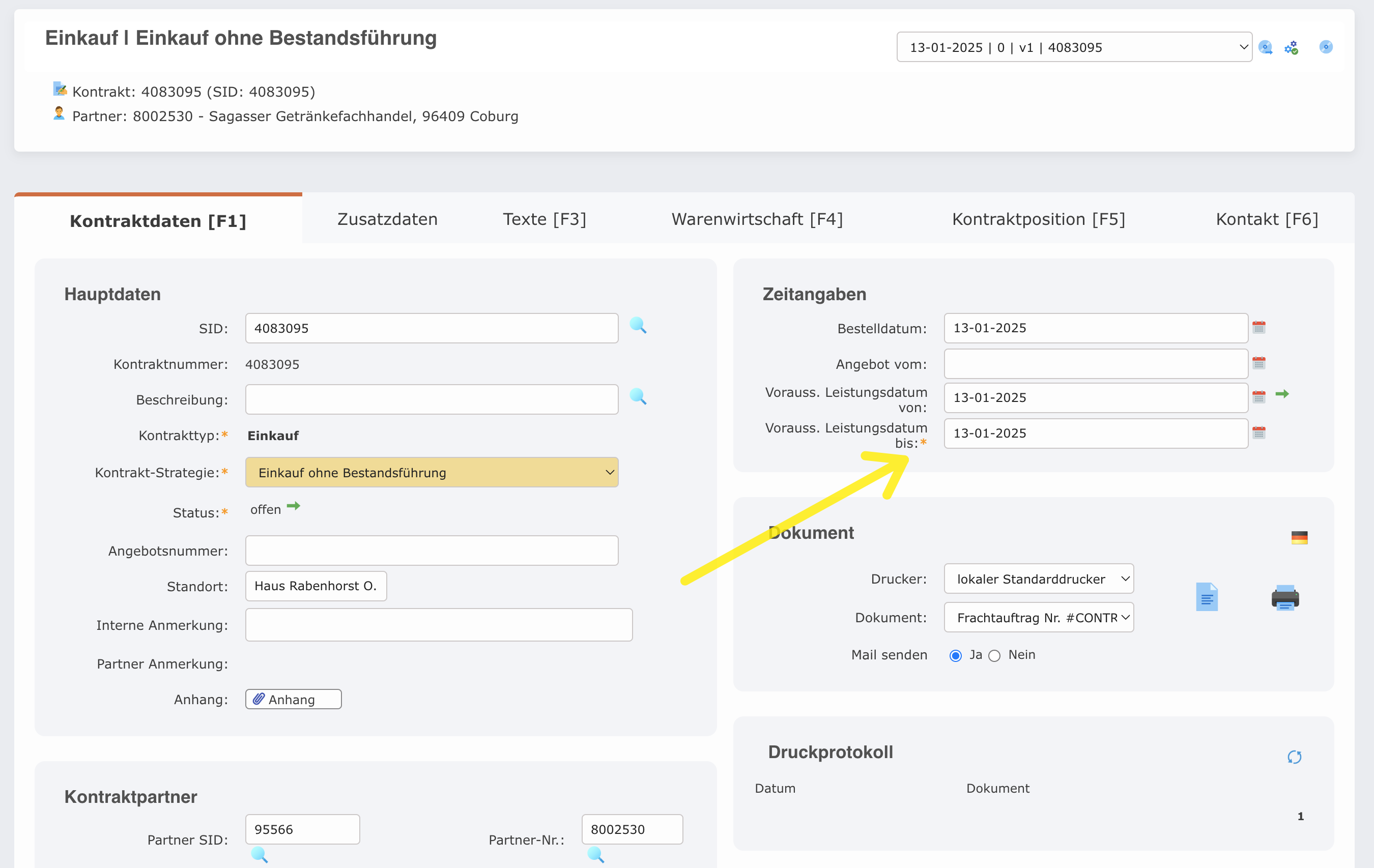Refresh the Druckprotokoll list
This screenshot has width=1374, height=868.
point(1294,757)
